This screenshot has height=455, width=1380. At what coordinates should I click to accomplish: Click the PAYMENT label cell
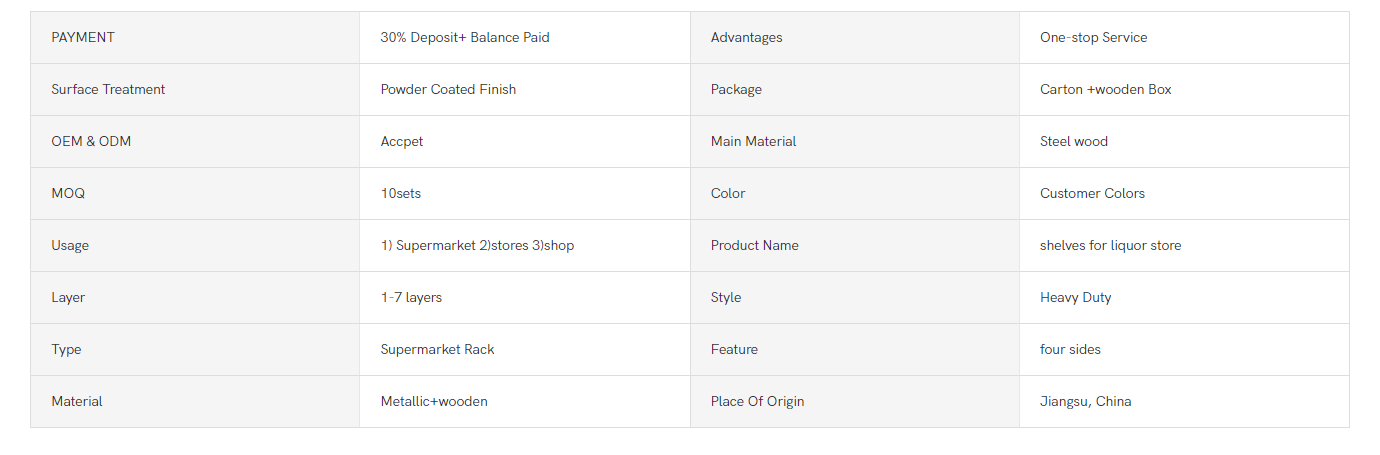195,38
